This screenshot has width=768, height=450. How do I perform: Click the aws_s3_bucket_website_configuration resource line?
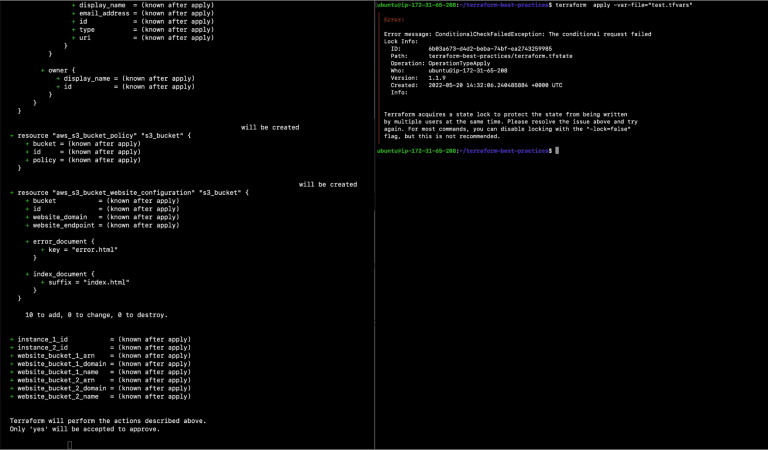(x=130, y=192)
